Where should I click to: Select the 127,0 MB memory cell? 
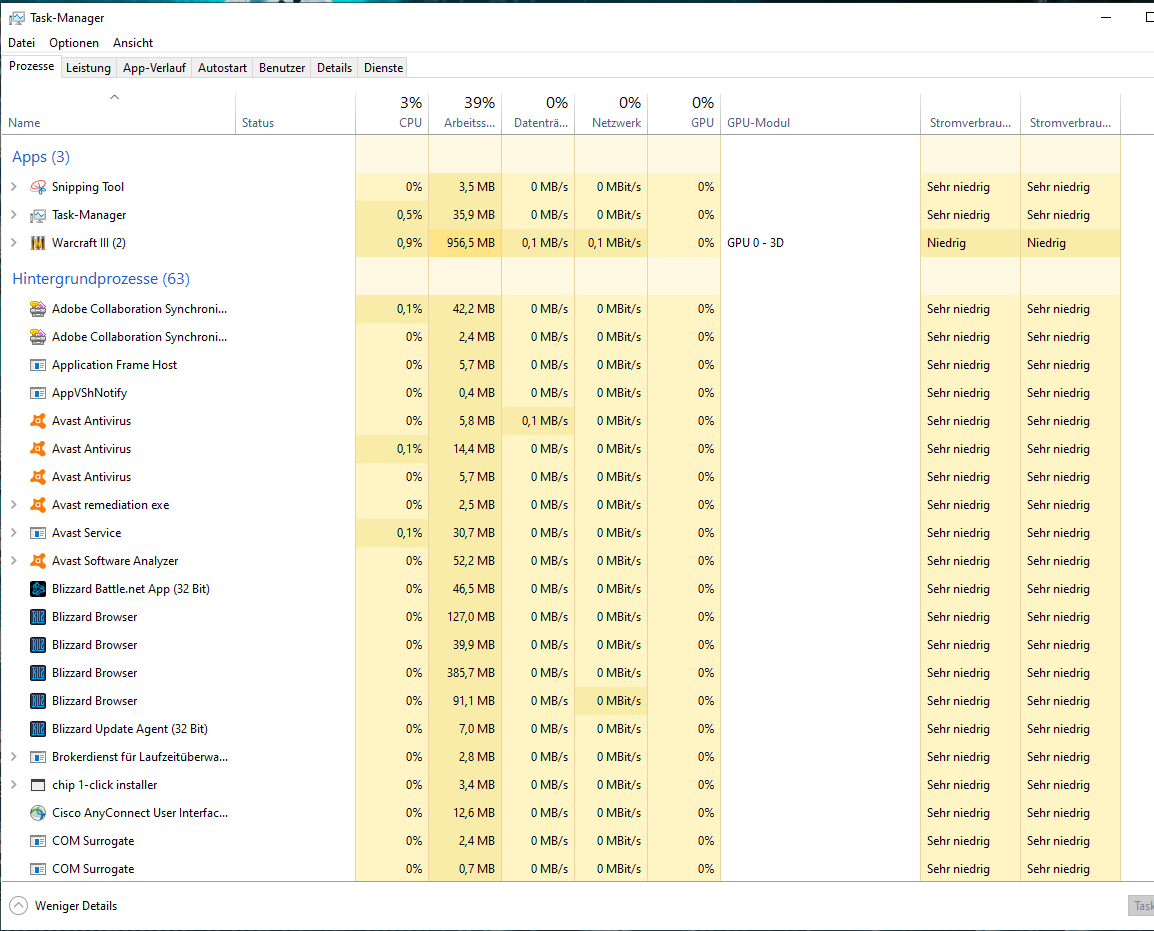(465, 617)
